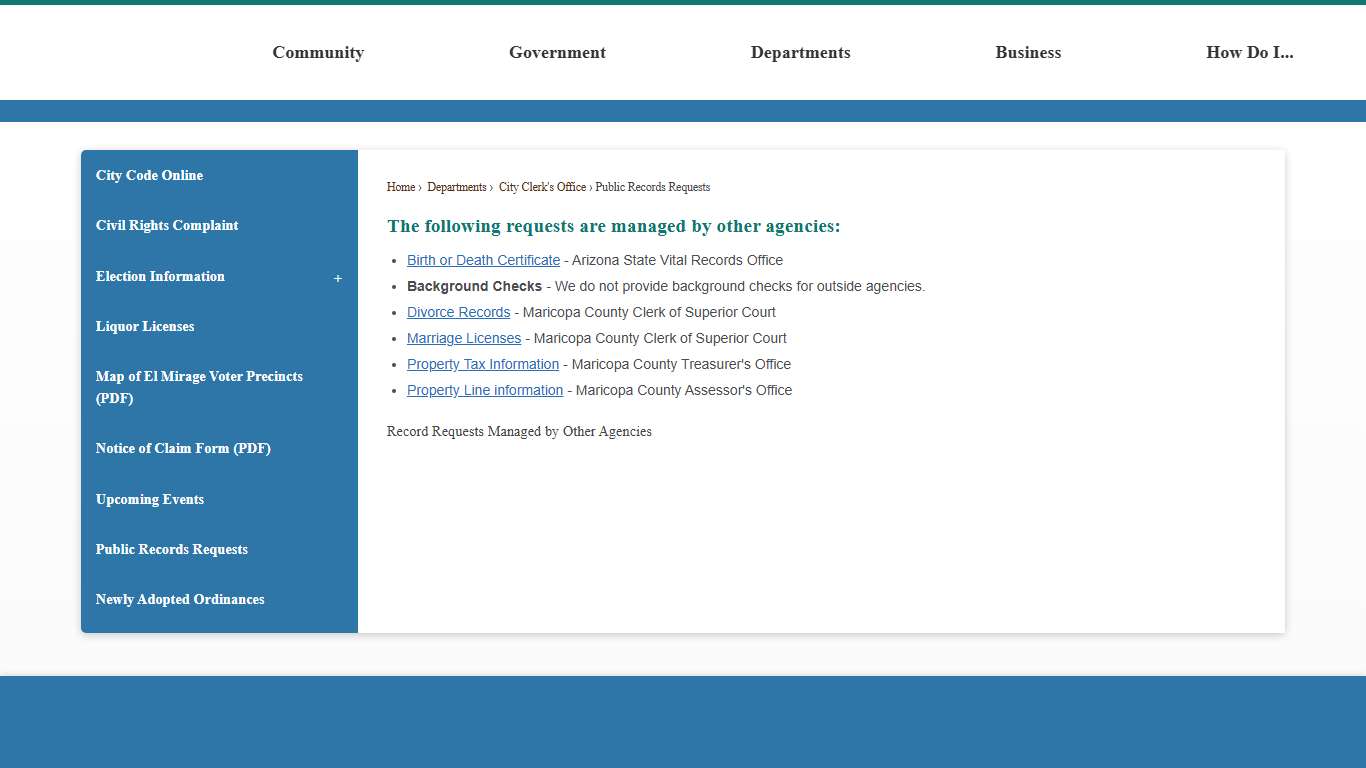This screenshot has width=1366, height=768.
Task: Open the Community menu
Action: (x=318, y=52)
